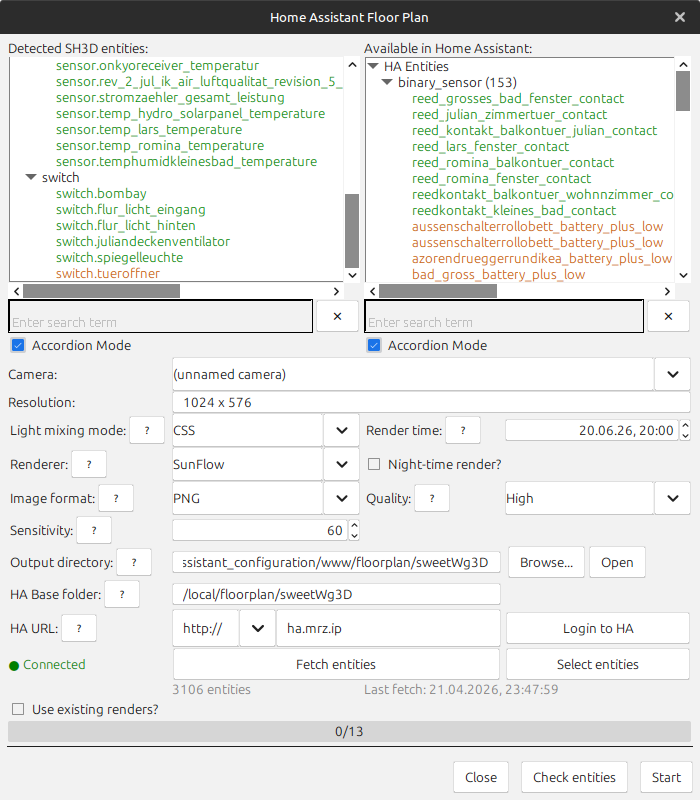Viewport: 700px width, 800px height.
Task: Click the ha.mrz.ip URL field
Action: [x=388, y=628]
